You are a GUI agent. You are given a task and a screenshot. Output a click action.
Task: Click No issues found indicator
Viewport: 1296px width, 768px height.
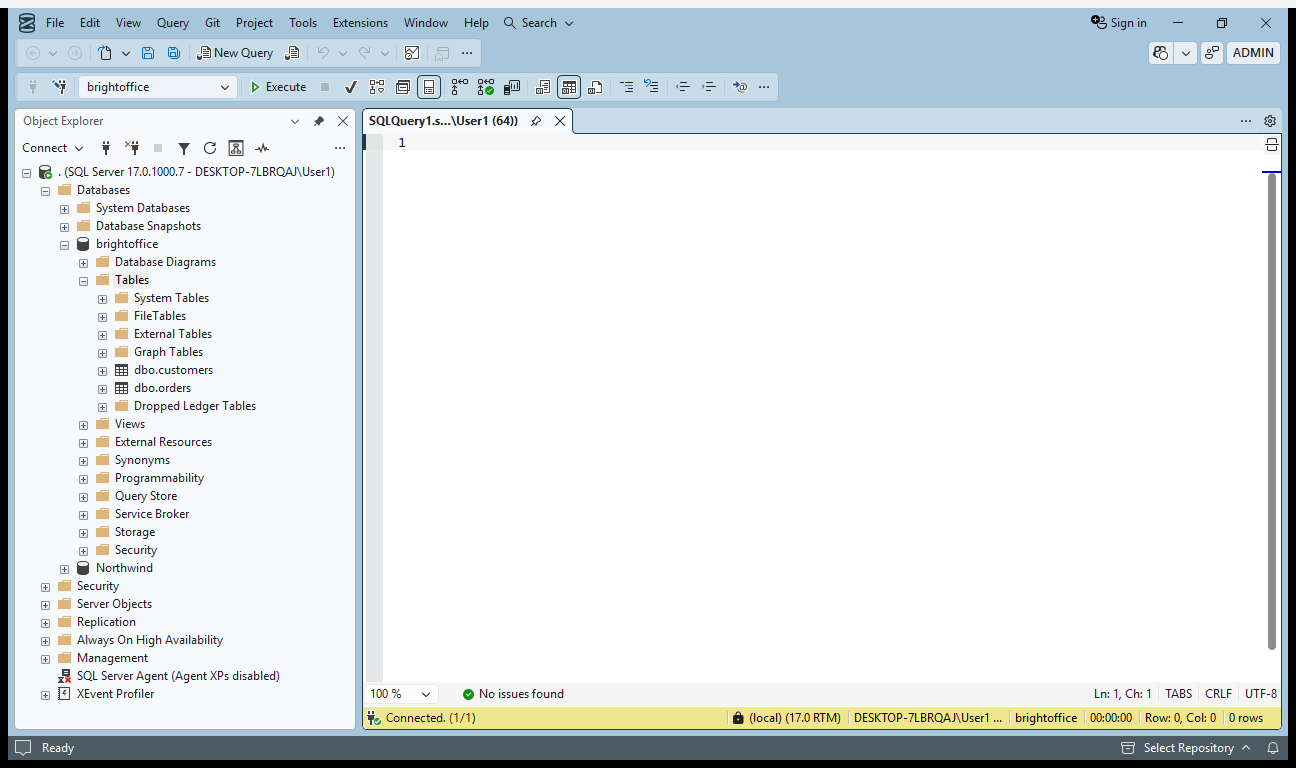coord(513,694)
